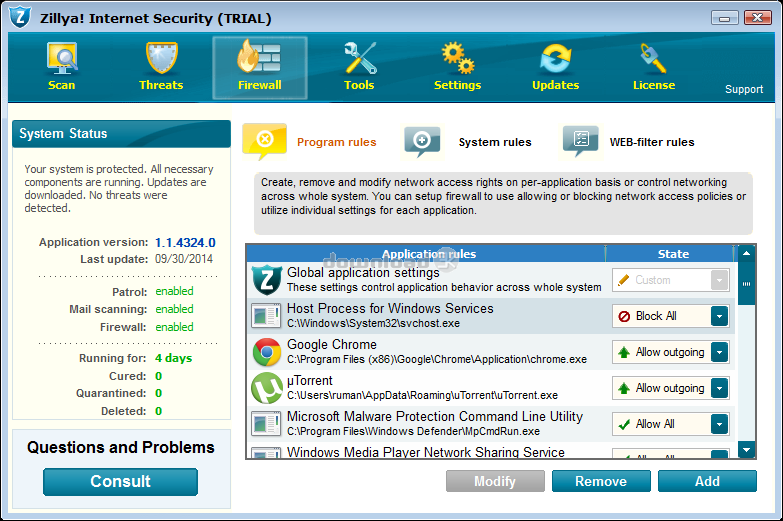Open the Scan section icon

[x=62, y=58]
